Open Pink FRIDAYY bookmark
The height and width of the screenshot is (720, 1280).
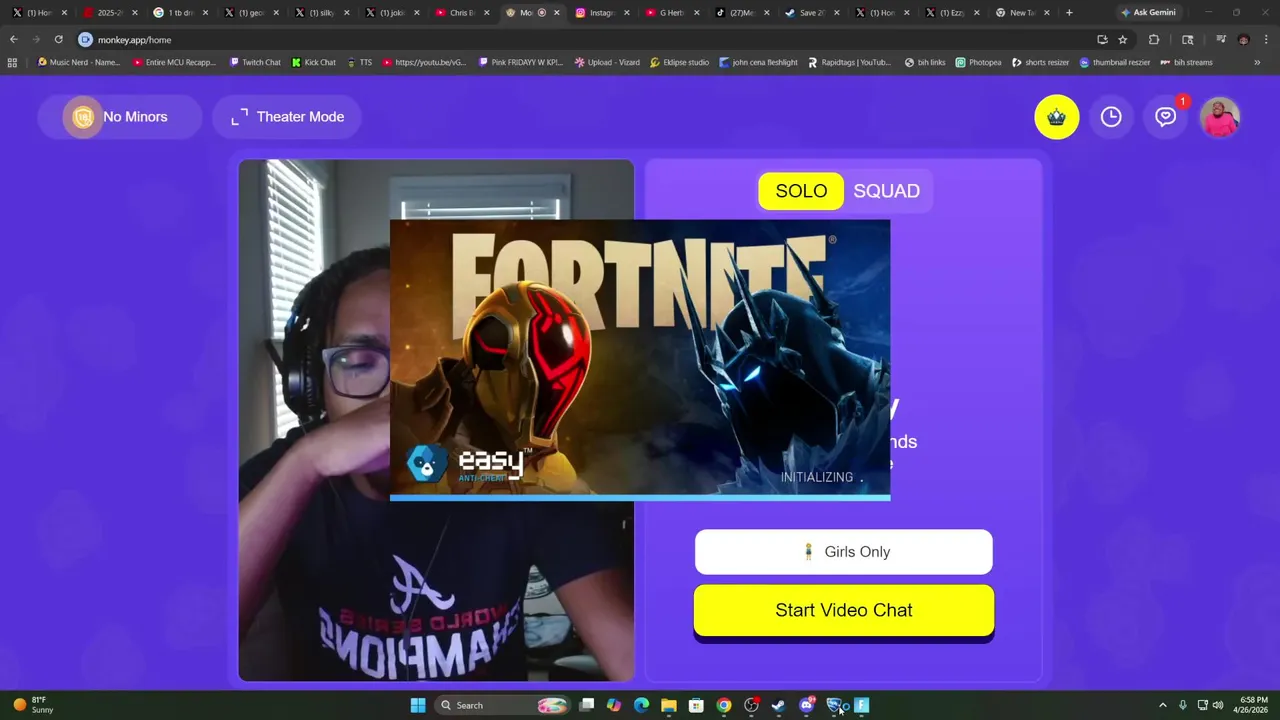pyautogui.click(x=521, y=62)
